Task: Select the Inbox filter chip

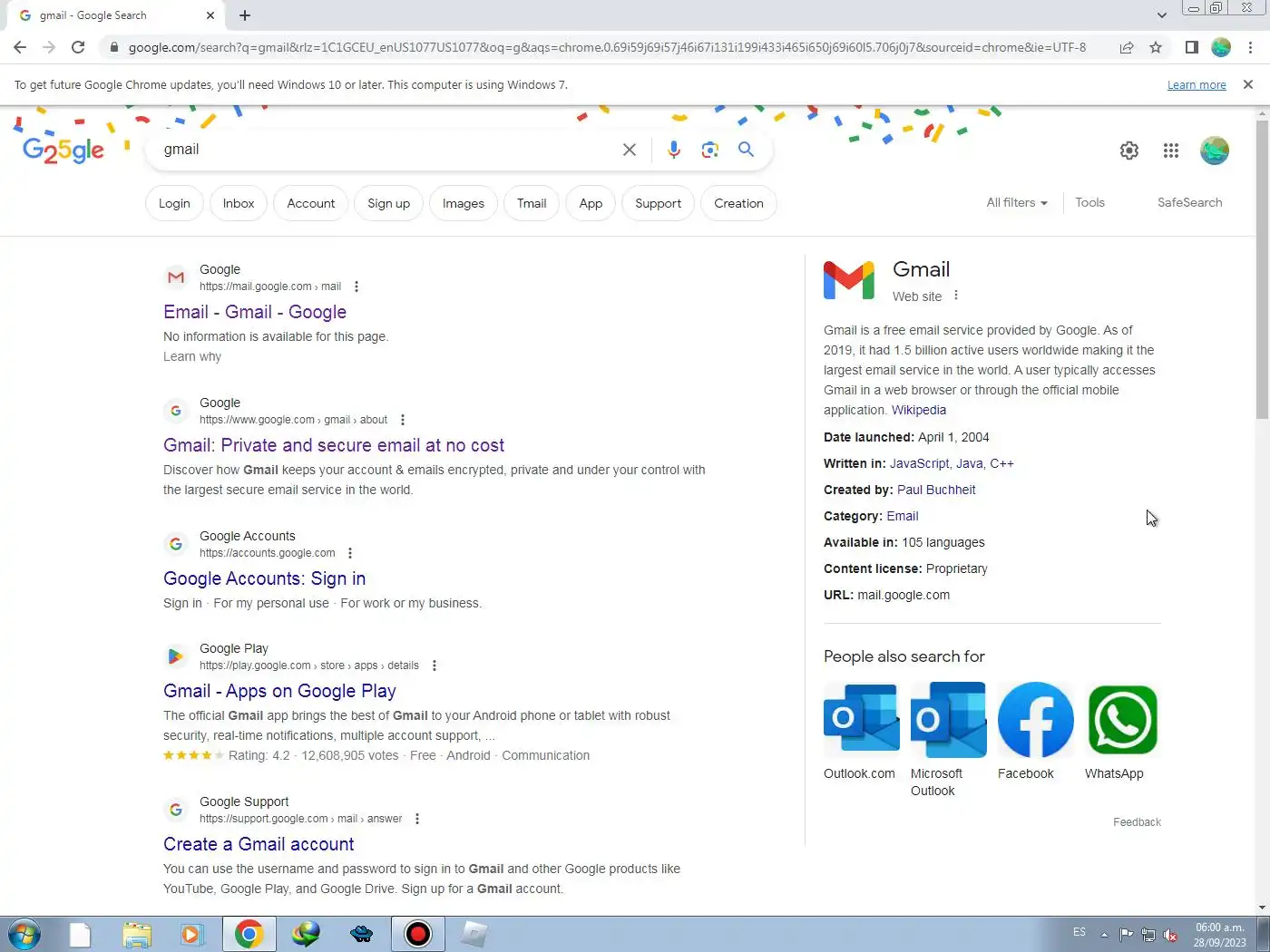Action: tap(239, 203)
